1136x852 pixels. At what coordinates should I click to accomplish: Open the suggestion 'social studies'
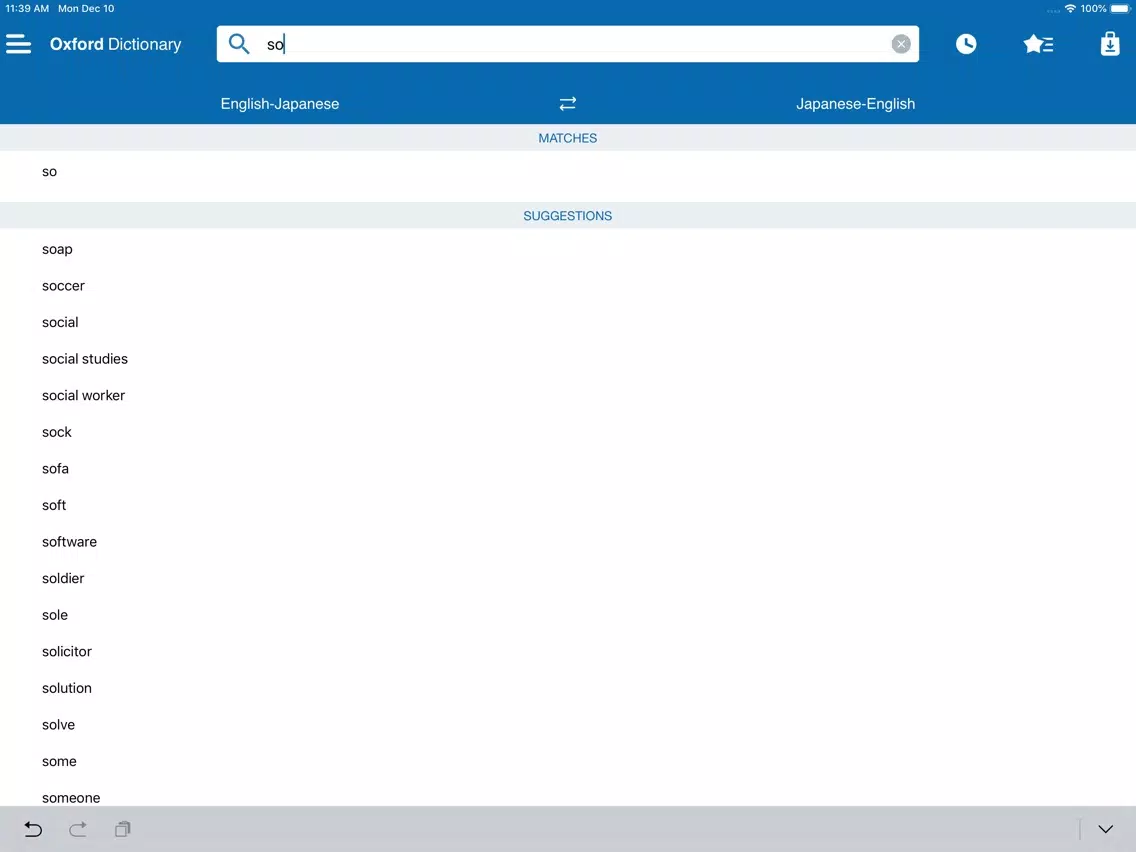coord(568,359)
